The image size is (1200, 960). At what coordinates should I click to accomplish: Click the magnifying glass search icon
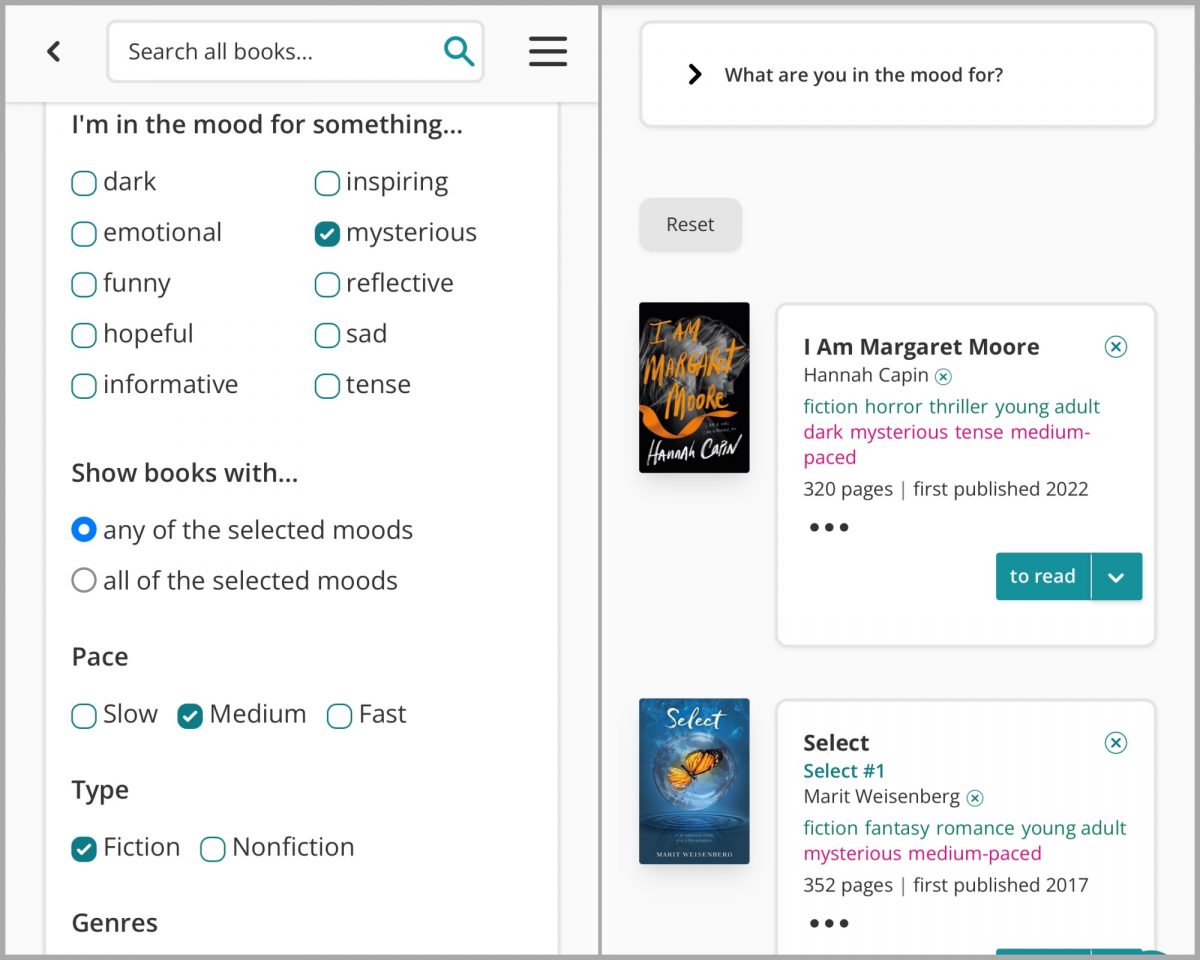pos(458,51)
